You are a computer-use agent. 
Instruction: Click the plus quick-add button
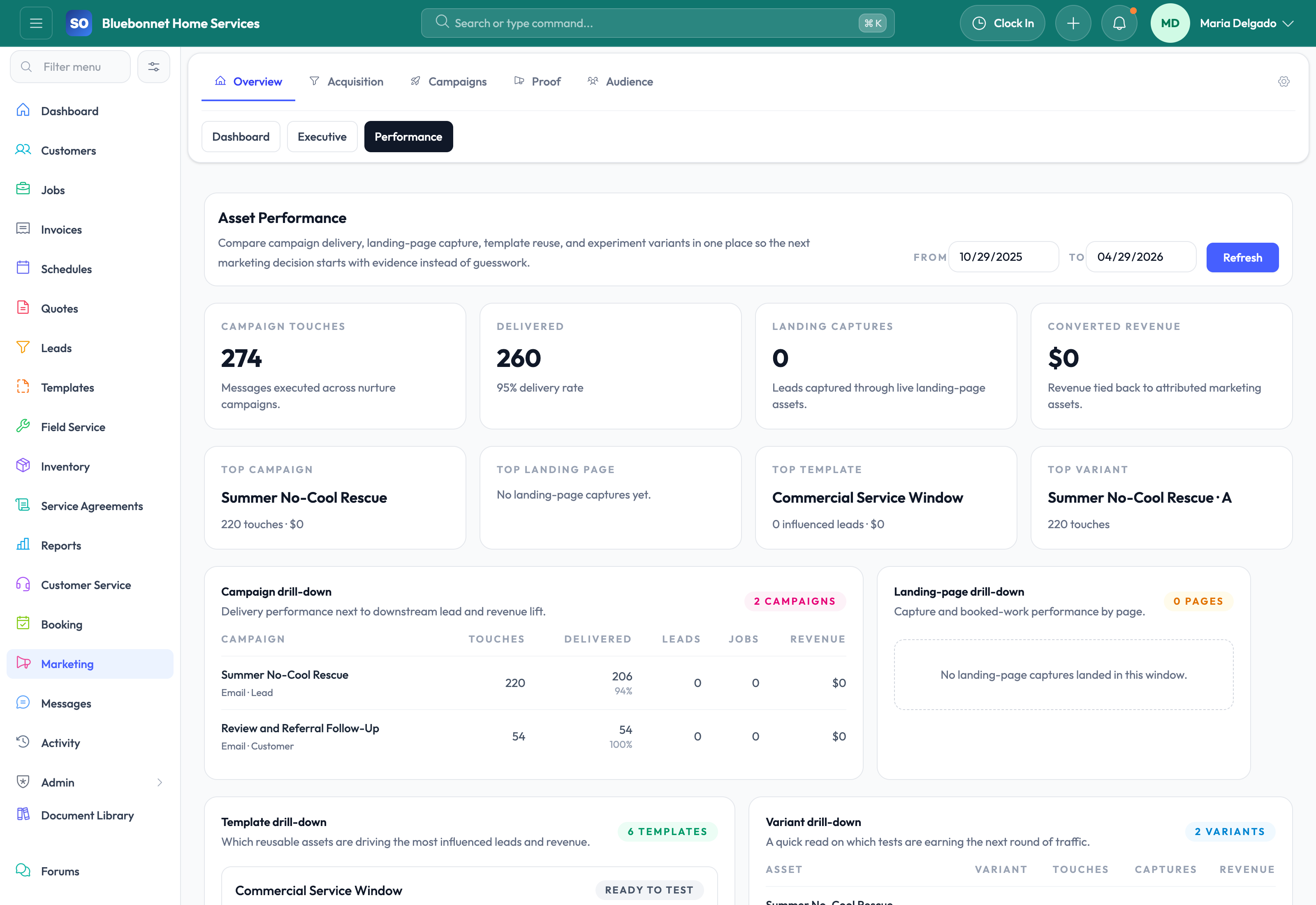[x=1073, y=23]
